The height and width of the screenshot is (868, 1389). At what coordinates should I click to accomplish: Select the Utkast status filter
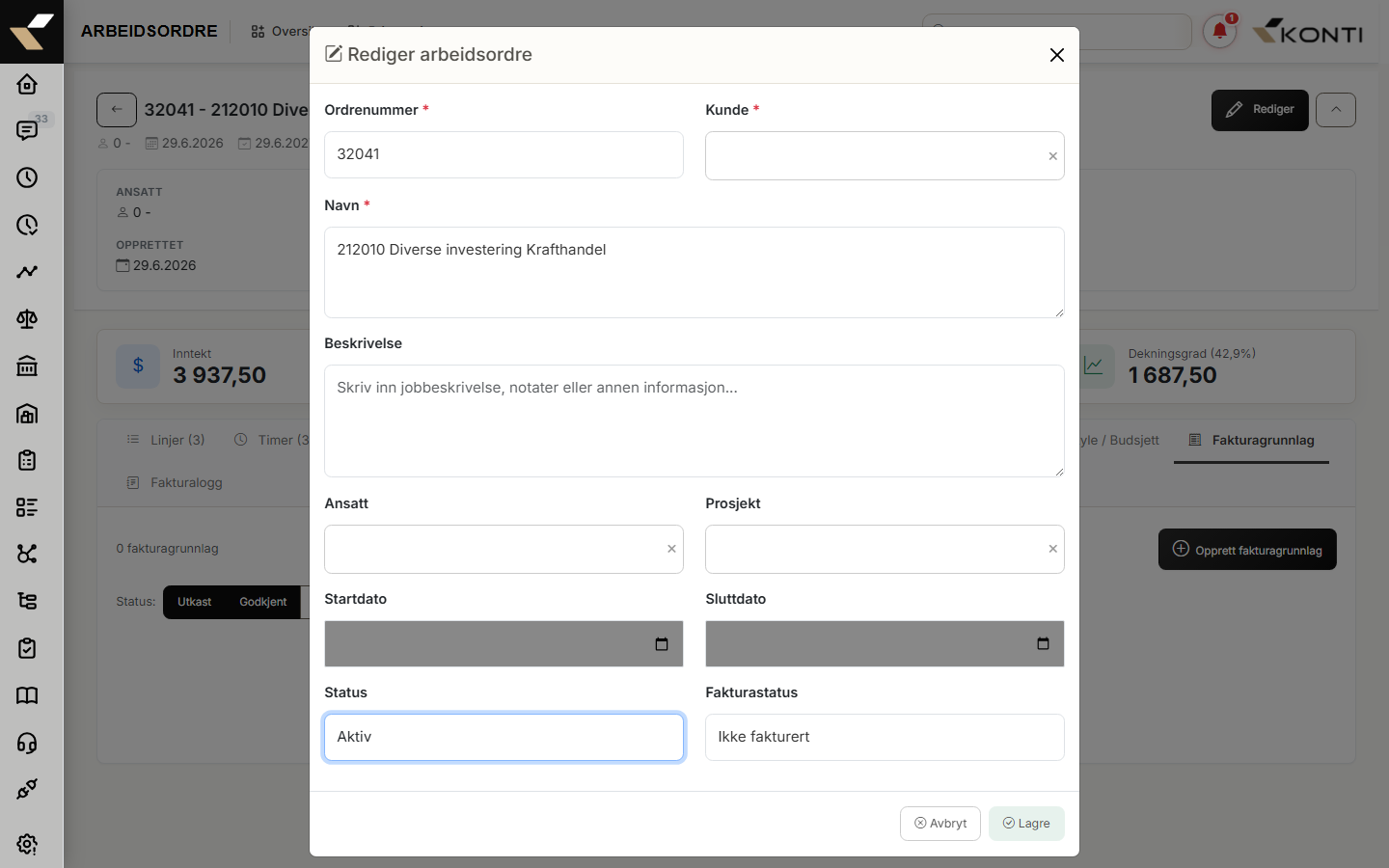pos(195,602)
